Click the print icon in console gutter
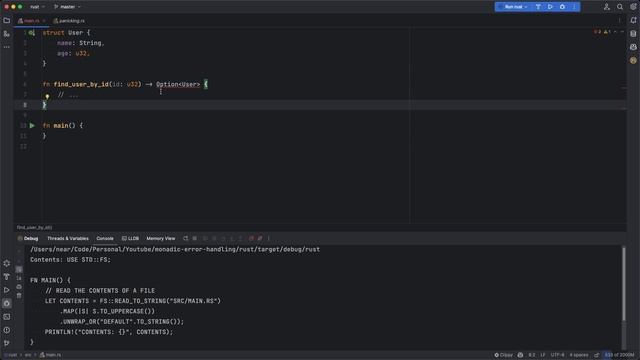Screen dimensions: 640x360 pos(19,287)
